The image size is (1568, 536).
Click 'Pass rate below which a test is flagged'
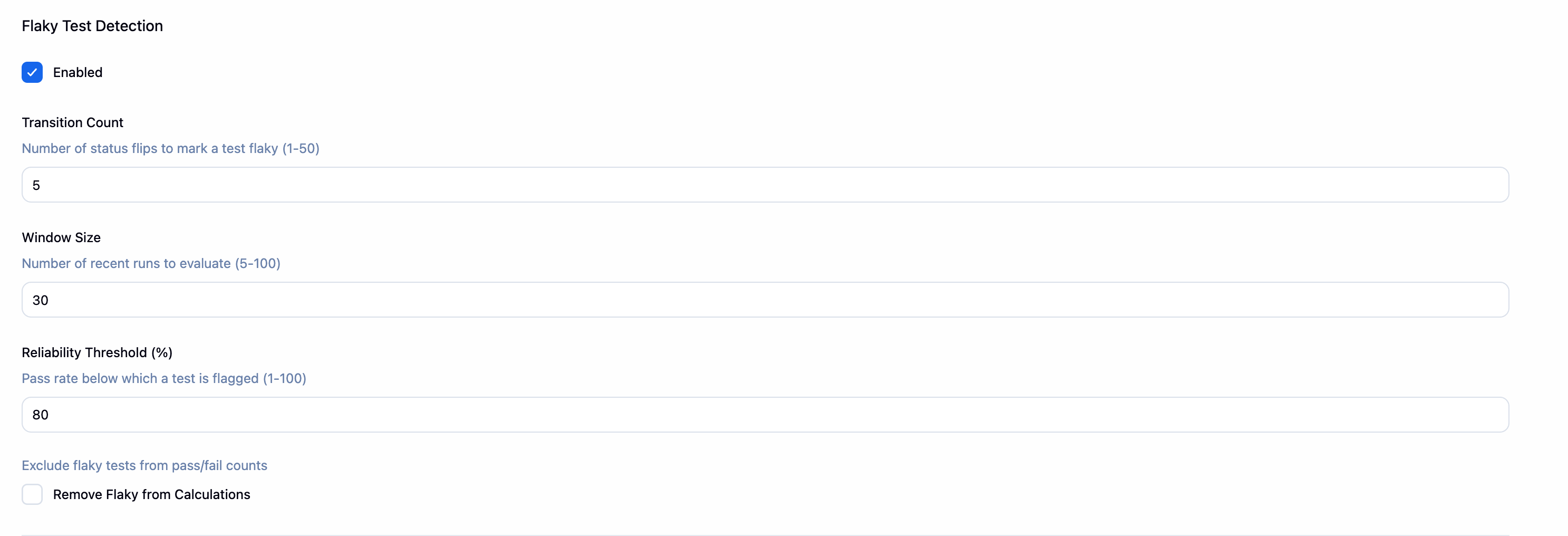coord(164,378)
